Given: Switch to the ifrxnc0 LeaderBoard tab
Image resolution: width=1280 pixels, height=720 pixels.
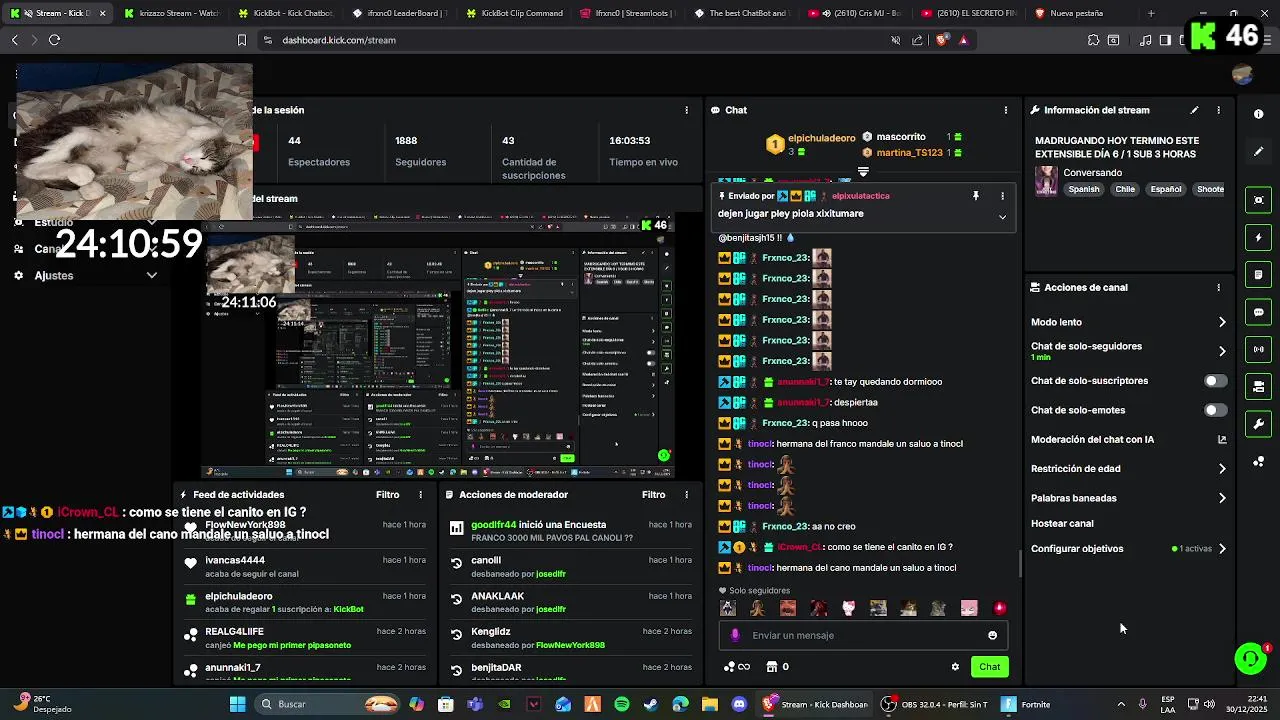Looking at the screenshot, I should tap(400, 13).
